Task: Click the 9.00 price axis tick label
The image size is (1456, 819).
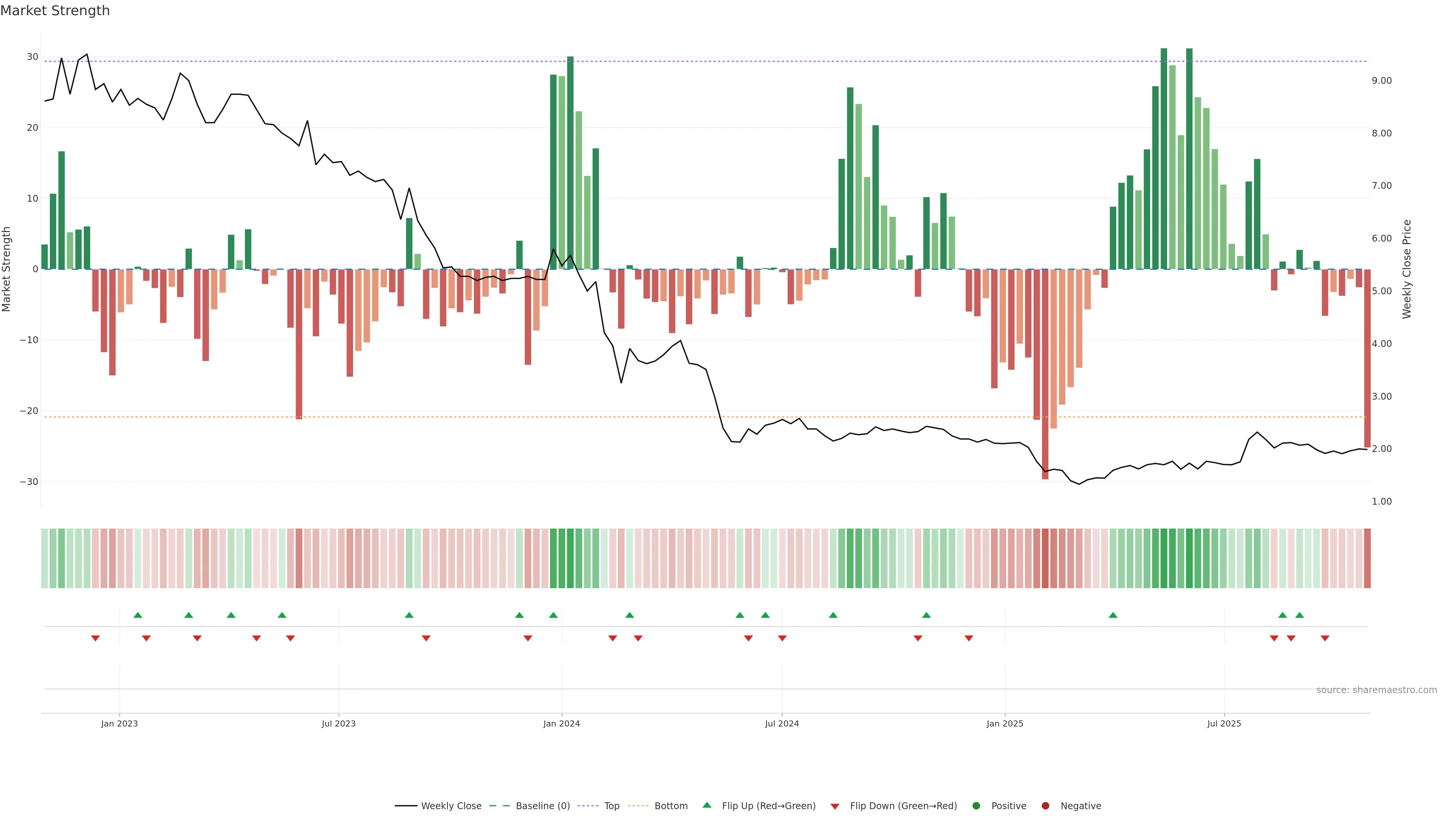Action: (x=1381, y=81)
